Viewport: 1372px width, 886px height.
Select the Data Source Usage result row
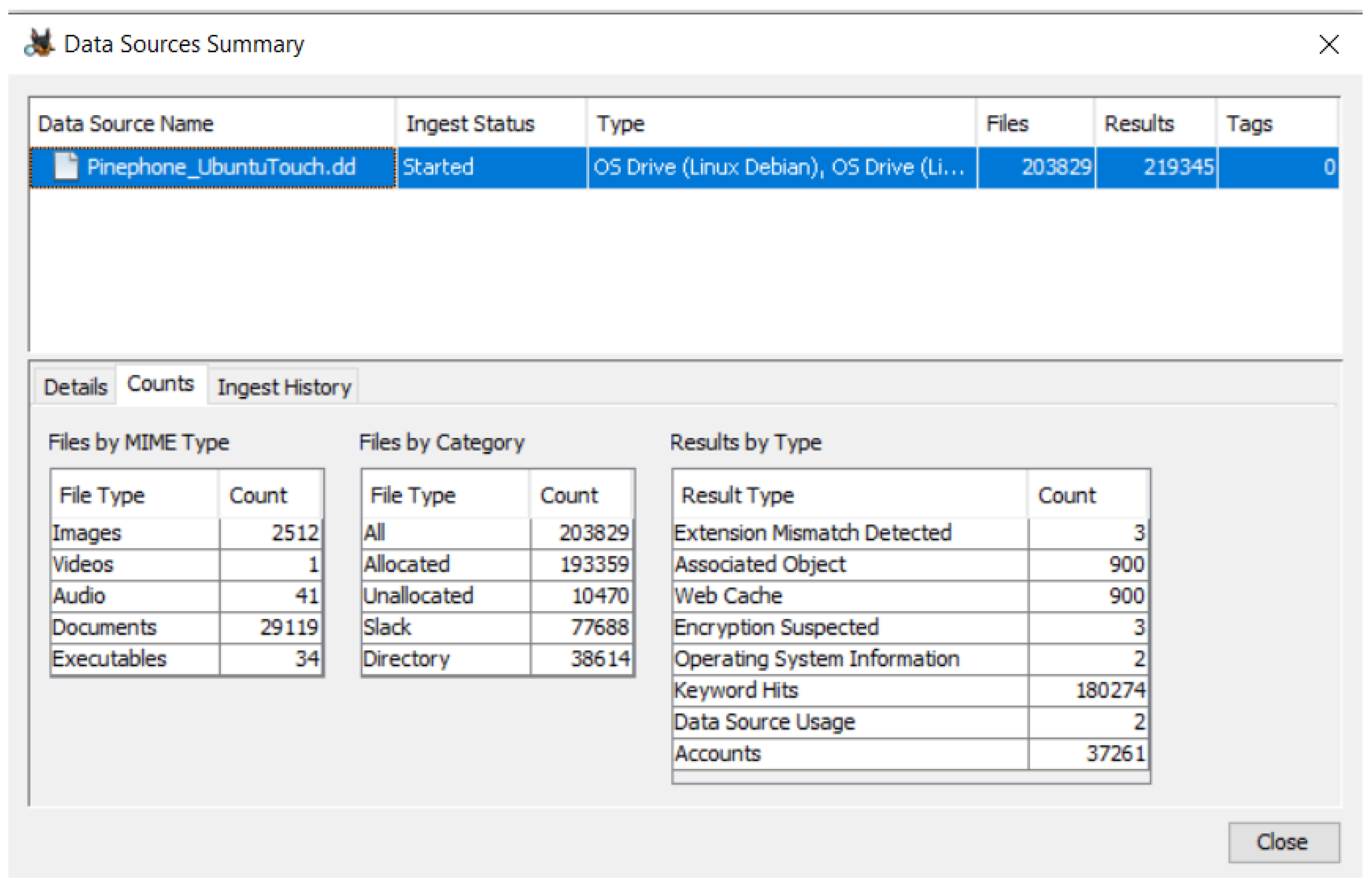[911, 722]
